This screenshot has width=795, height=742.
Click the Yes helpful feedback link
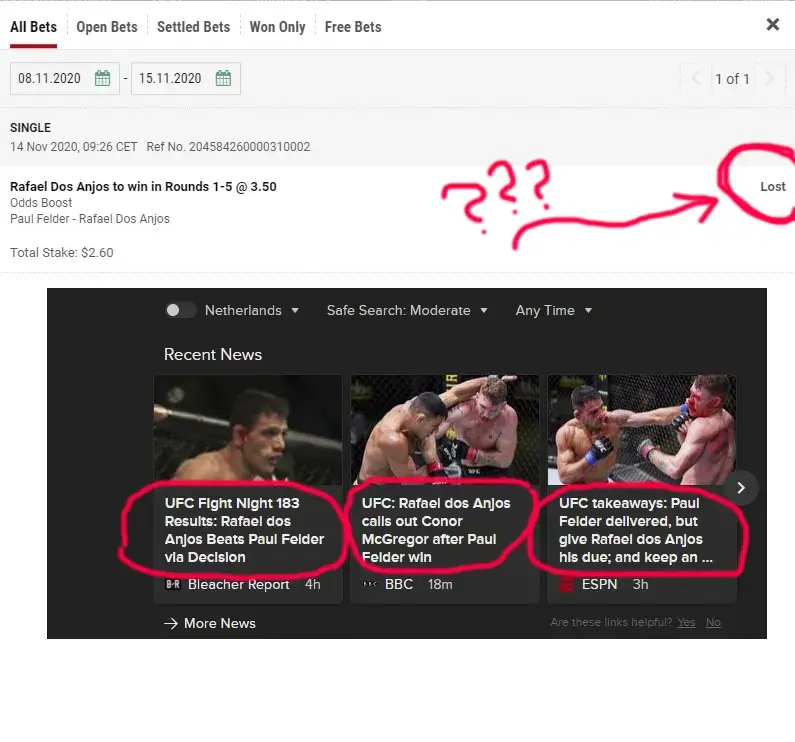[686, 622]
